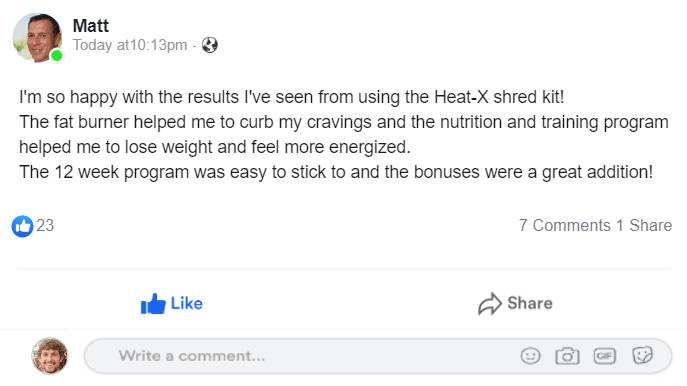The height and width of the screenshot is (386, 687).
Task: Click Matt's profile picture
Action: (x=37, y=38)
